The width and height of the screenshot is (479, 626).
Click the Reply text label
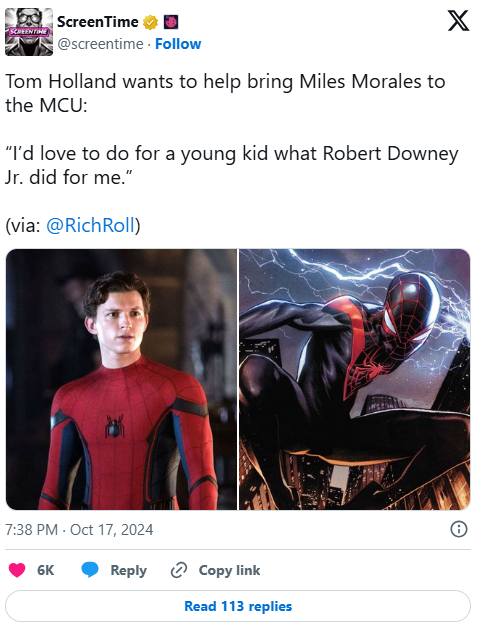[129, 570]
